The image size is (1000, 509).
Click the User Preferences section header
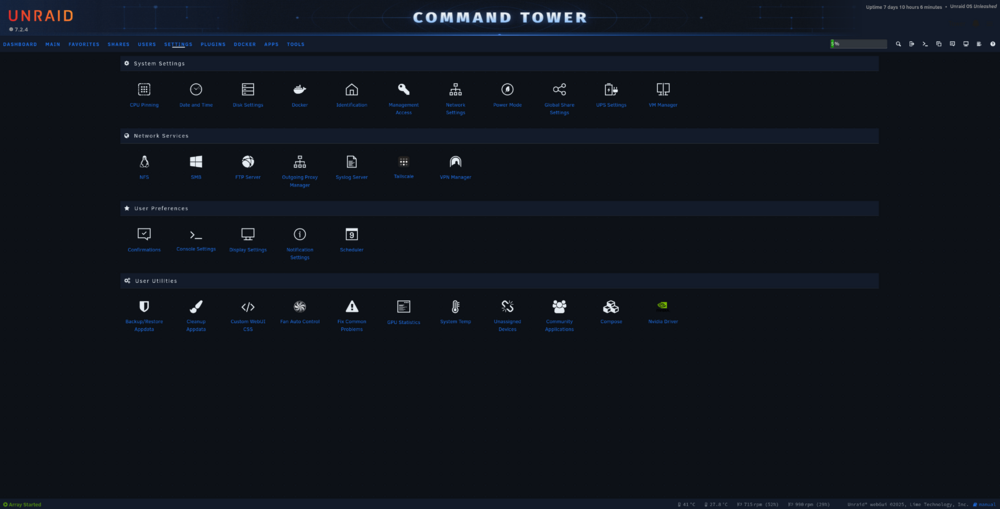point(499,209)
